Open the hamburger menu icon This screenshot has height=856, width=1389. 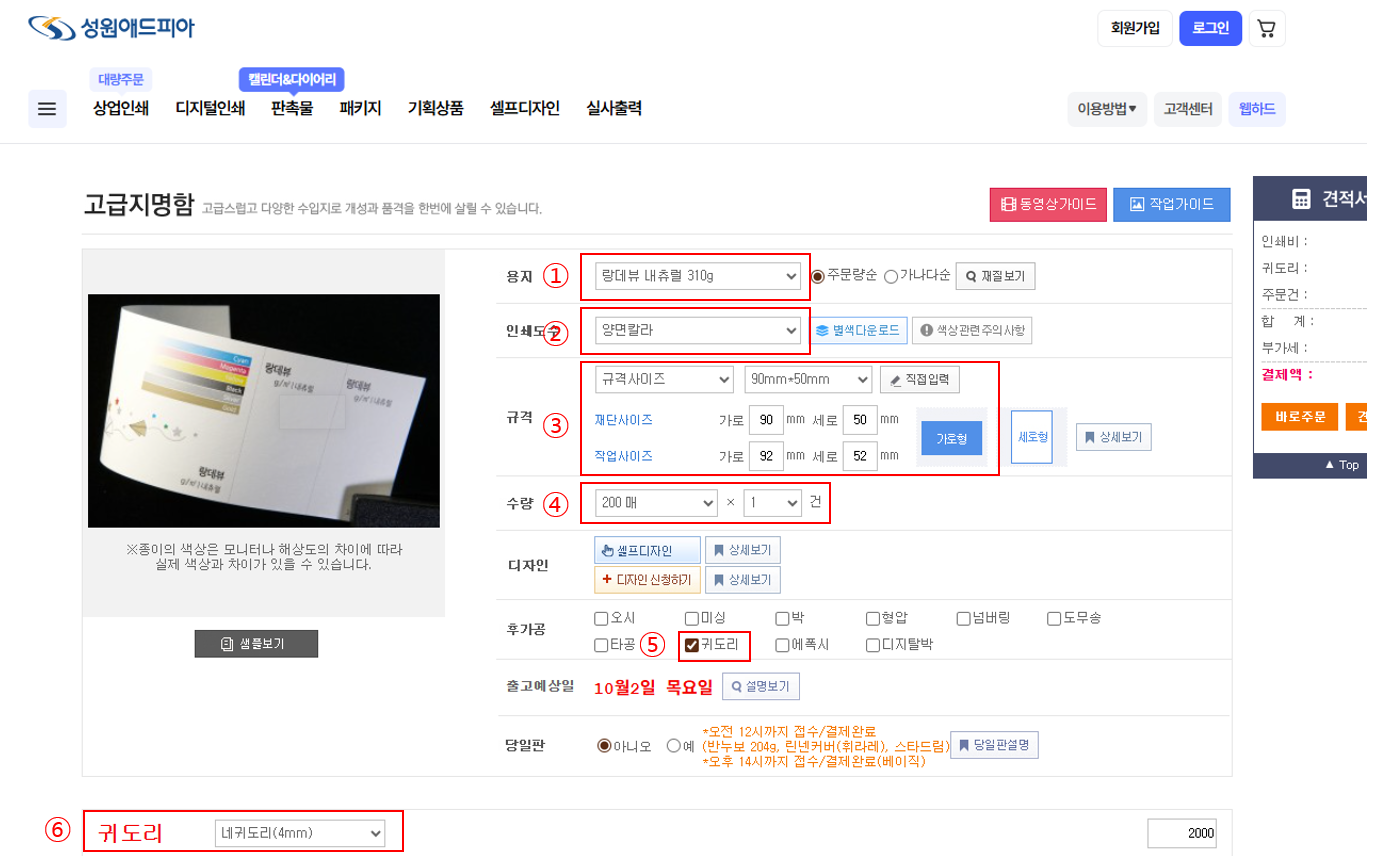pos(47,109)
